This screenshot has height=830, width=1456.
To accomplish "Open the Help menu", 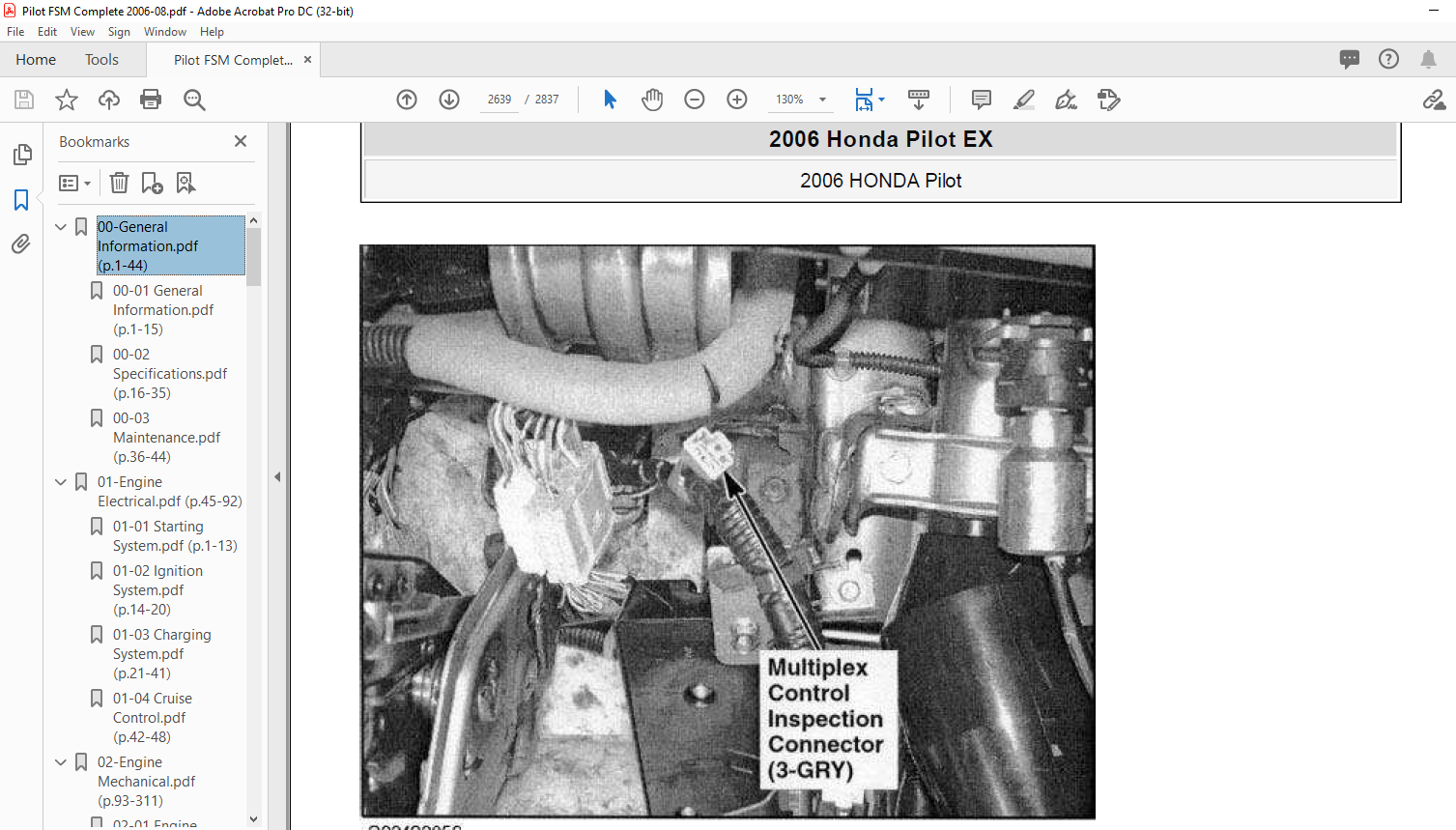I will tap(212, 32).
